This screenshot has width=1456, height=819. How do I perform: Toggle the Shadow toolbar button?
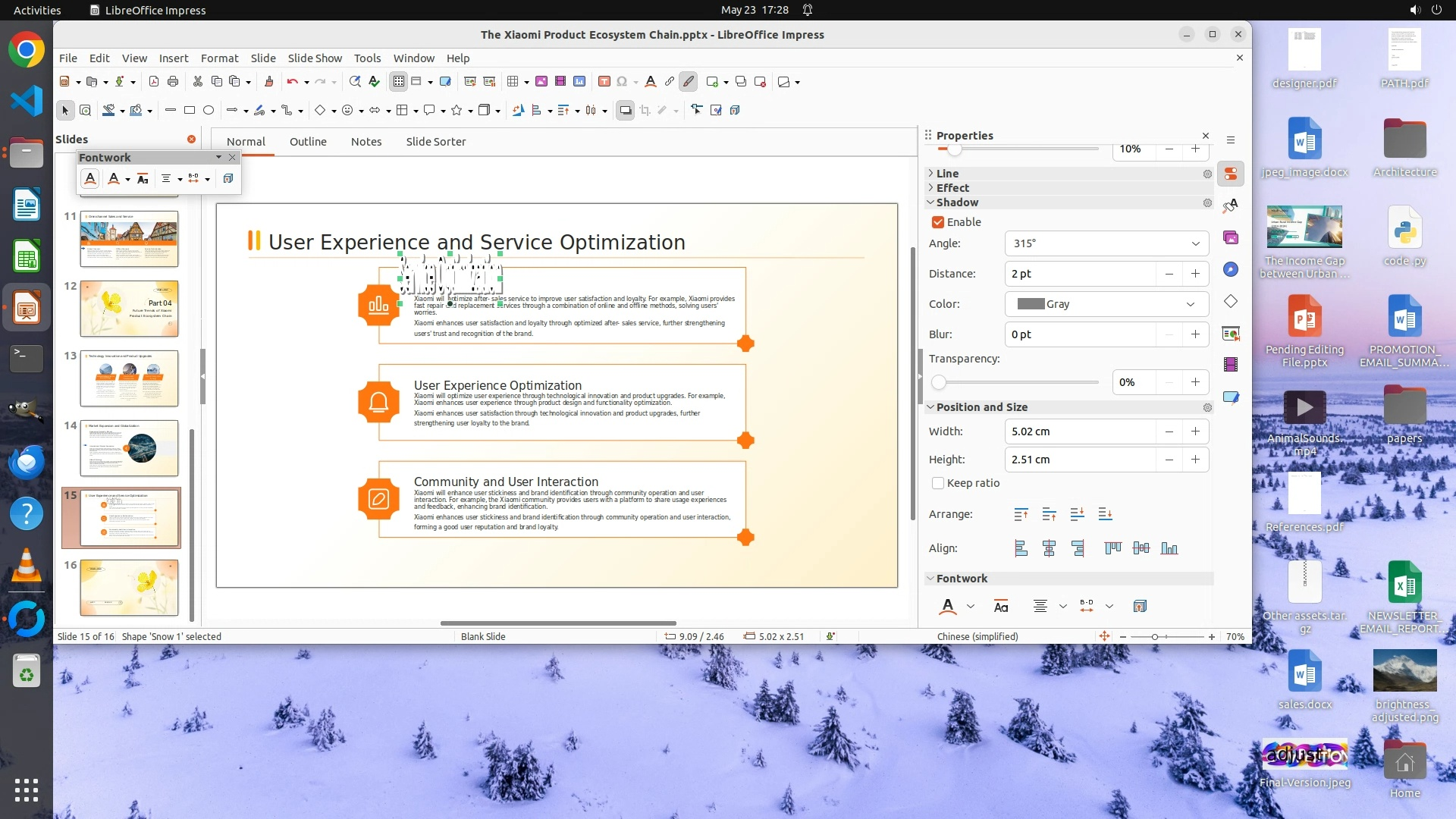[x=625, y=111]
